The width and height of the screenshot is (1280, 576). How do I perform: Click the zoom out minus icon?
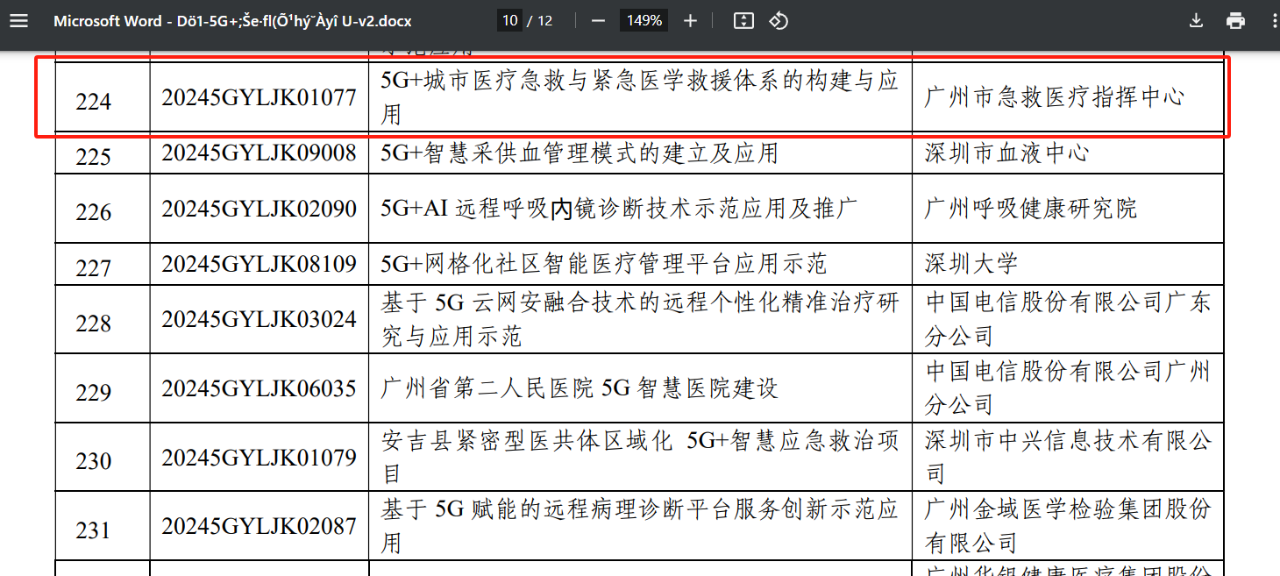pos(598,21)
